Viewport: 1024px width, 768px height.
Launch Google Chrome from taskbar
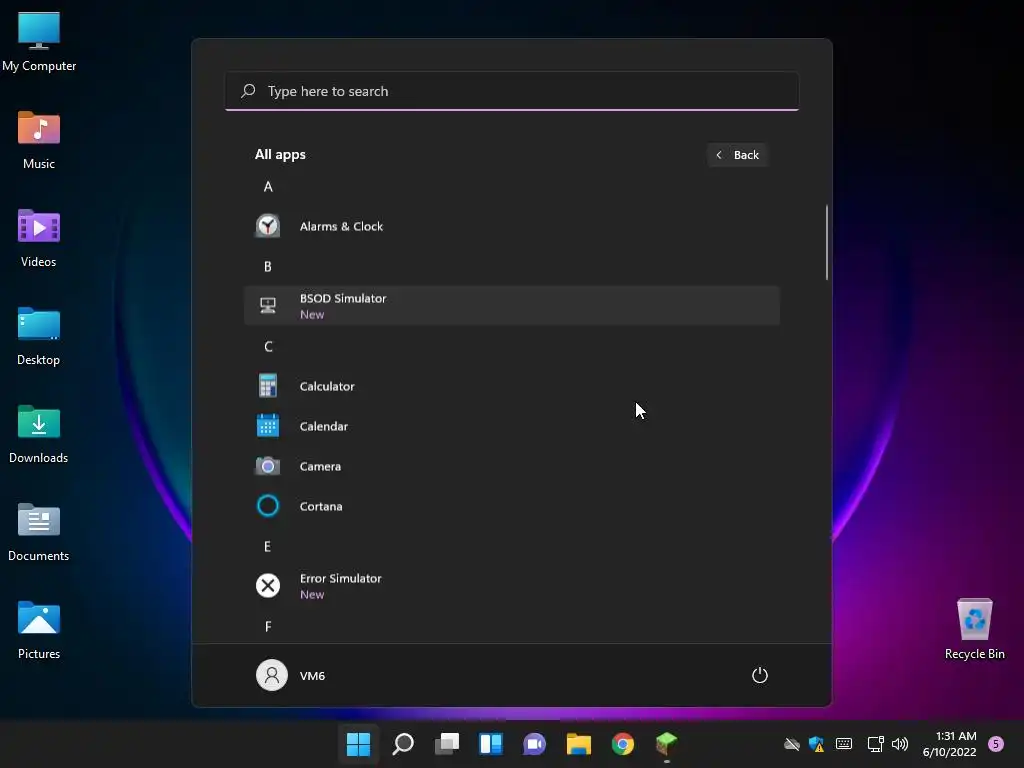(623, 744)
